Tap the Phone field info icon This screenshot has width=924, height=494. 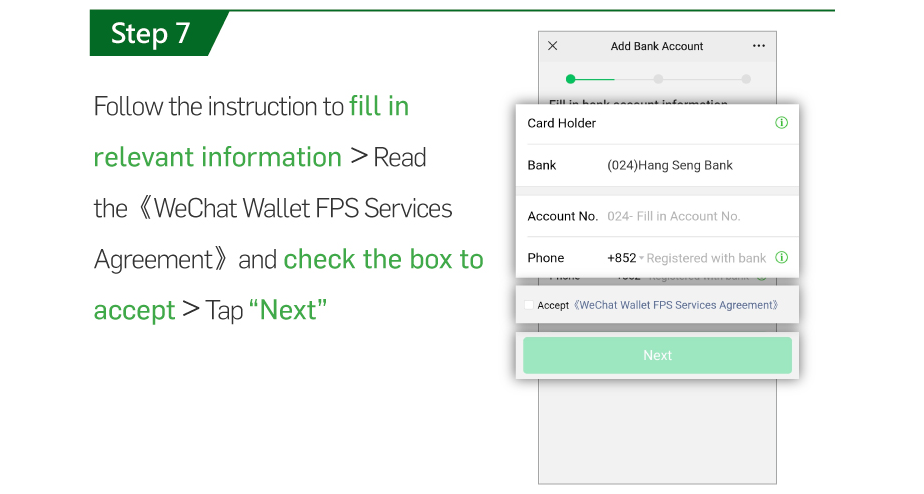click(781, 258)
